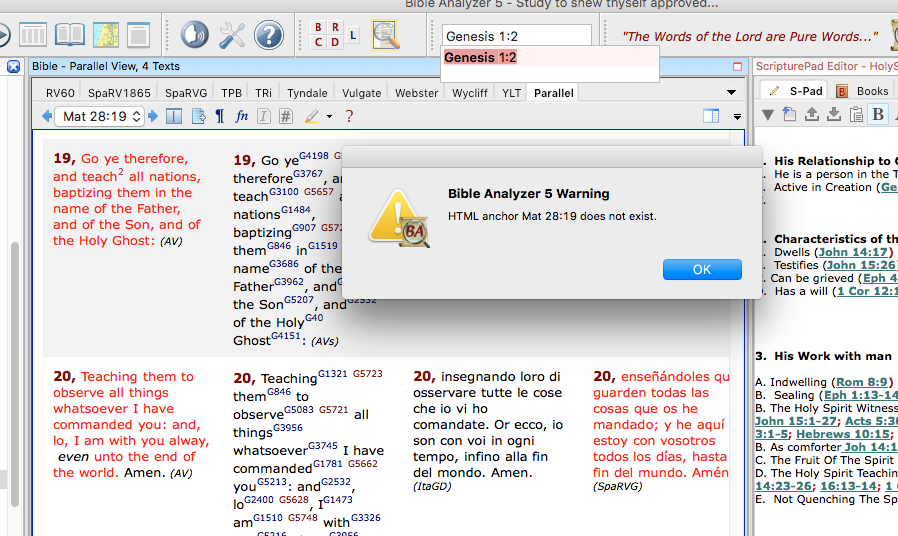Viewport: 898px width, 536px height.
Task: Open the Bible tabs list dropdown arrow
Action: tap(731, 92)
